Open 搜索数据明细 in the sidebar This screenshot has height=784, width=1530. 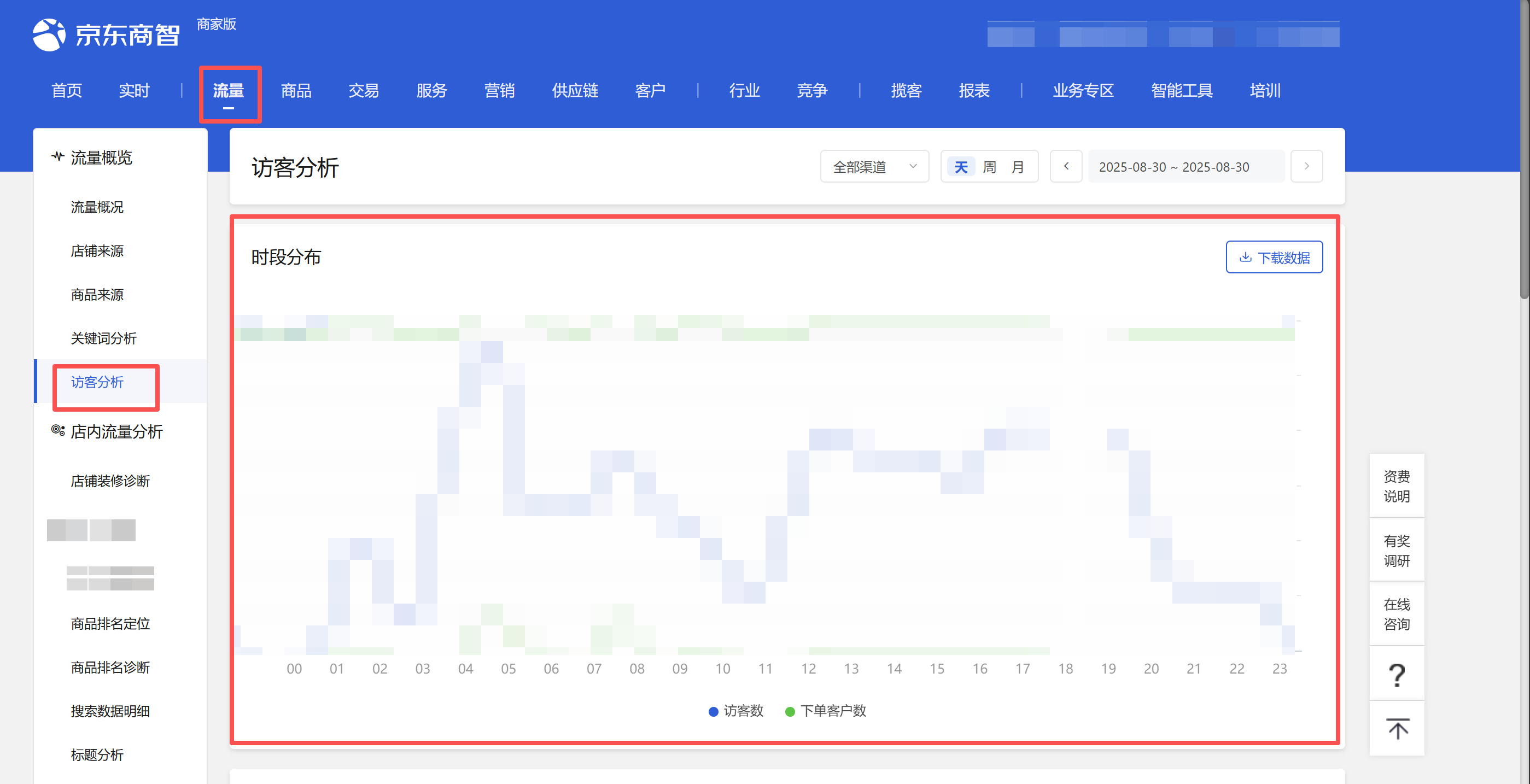click(110, 711)
